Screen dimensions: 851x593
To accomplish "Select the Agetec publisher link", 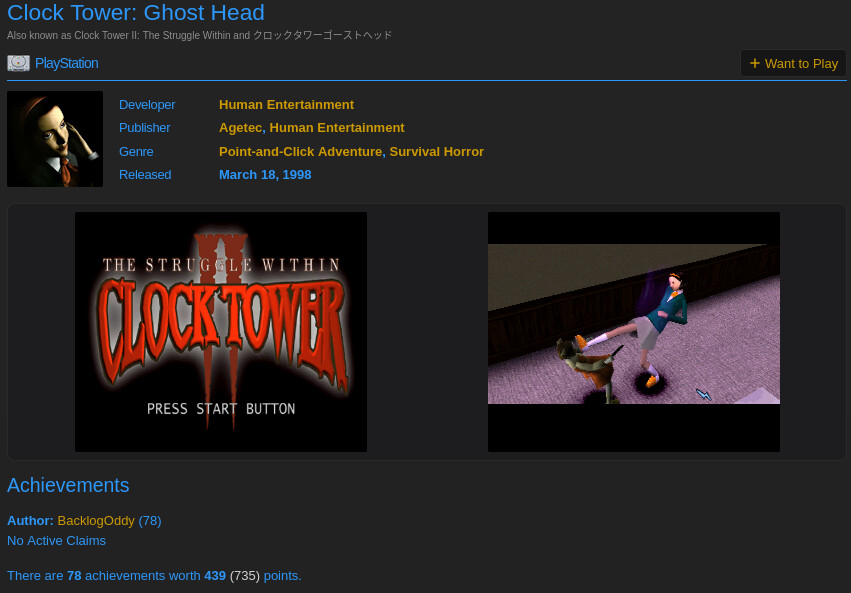I will click(240, 128).
